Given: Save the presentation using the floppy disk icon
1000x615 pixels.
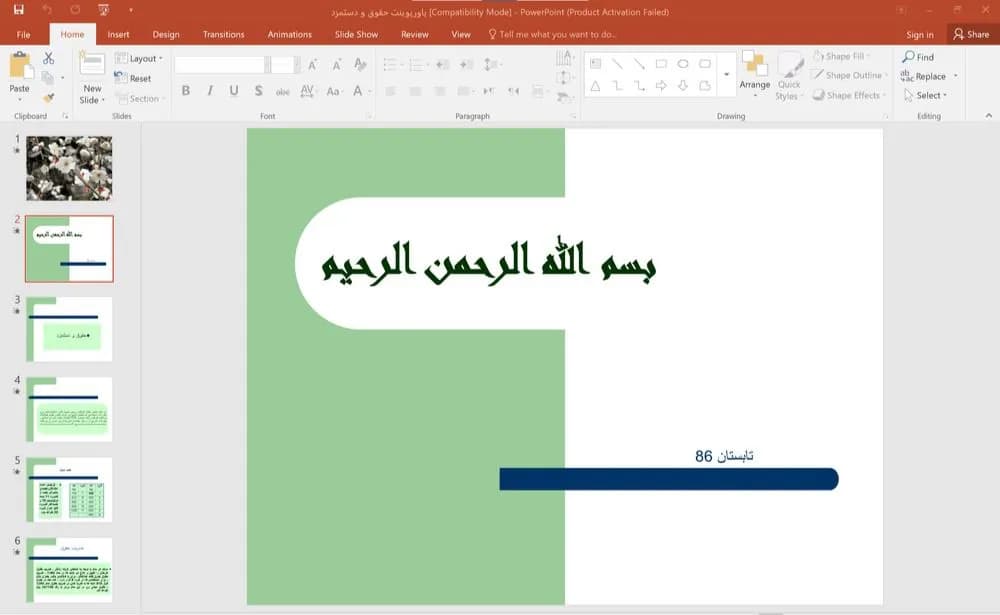Looking at the screenshot, I should [18, 10].
